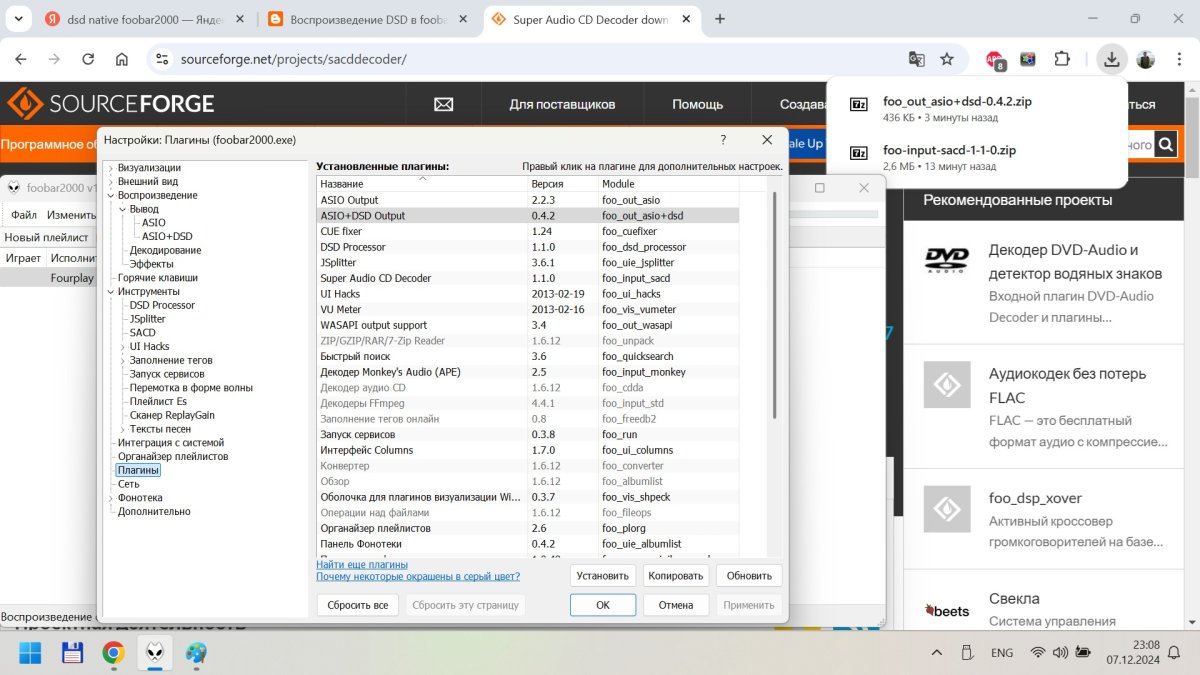Open the Chrome extensions puzzle icon
Viewport: 1200px width, 675px height.
point(1062,59)
